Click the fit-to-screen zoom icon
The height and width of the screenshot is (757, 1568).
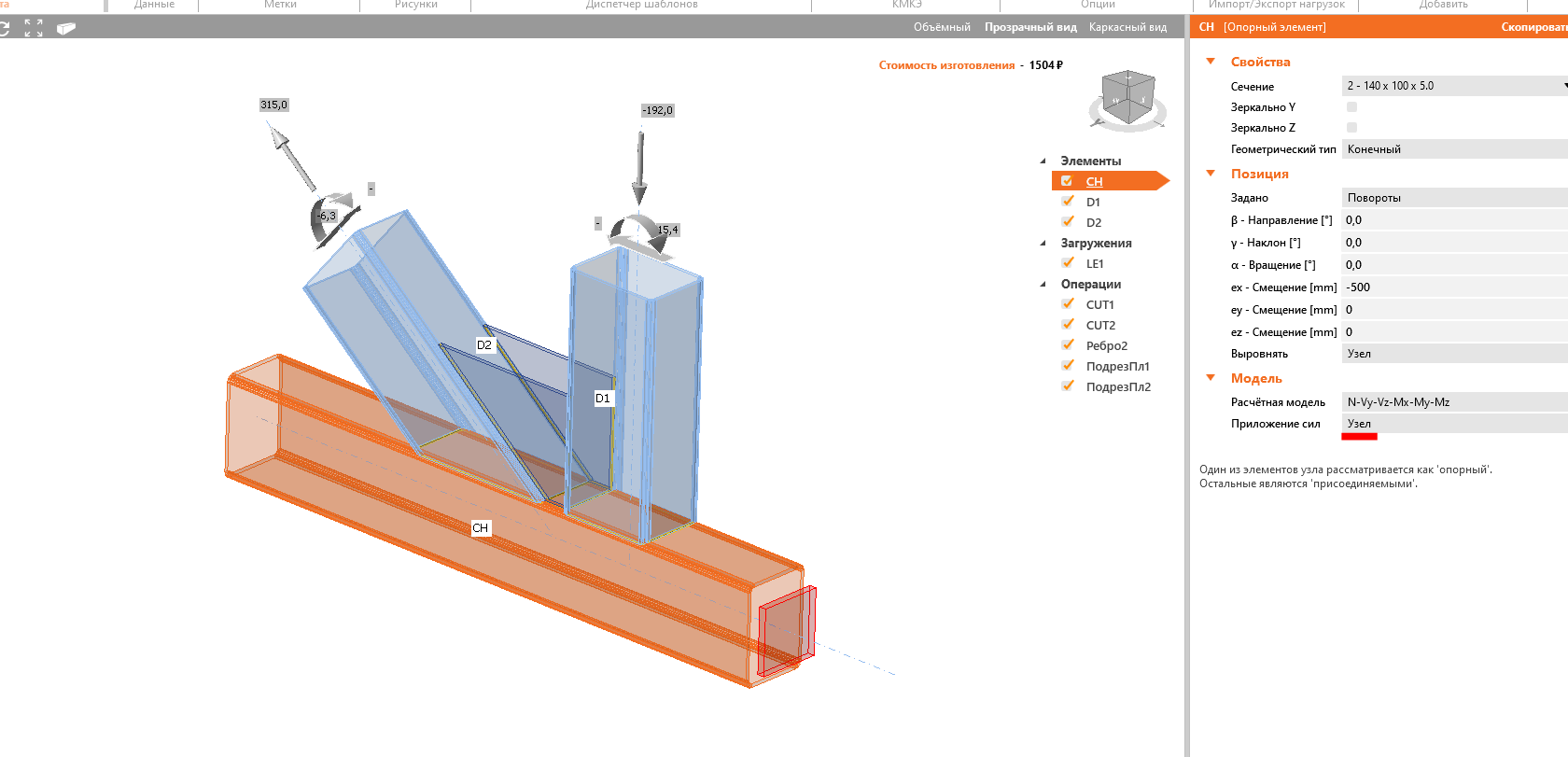[x=34, y=28]
